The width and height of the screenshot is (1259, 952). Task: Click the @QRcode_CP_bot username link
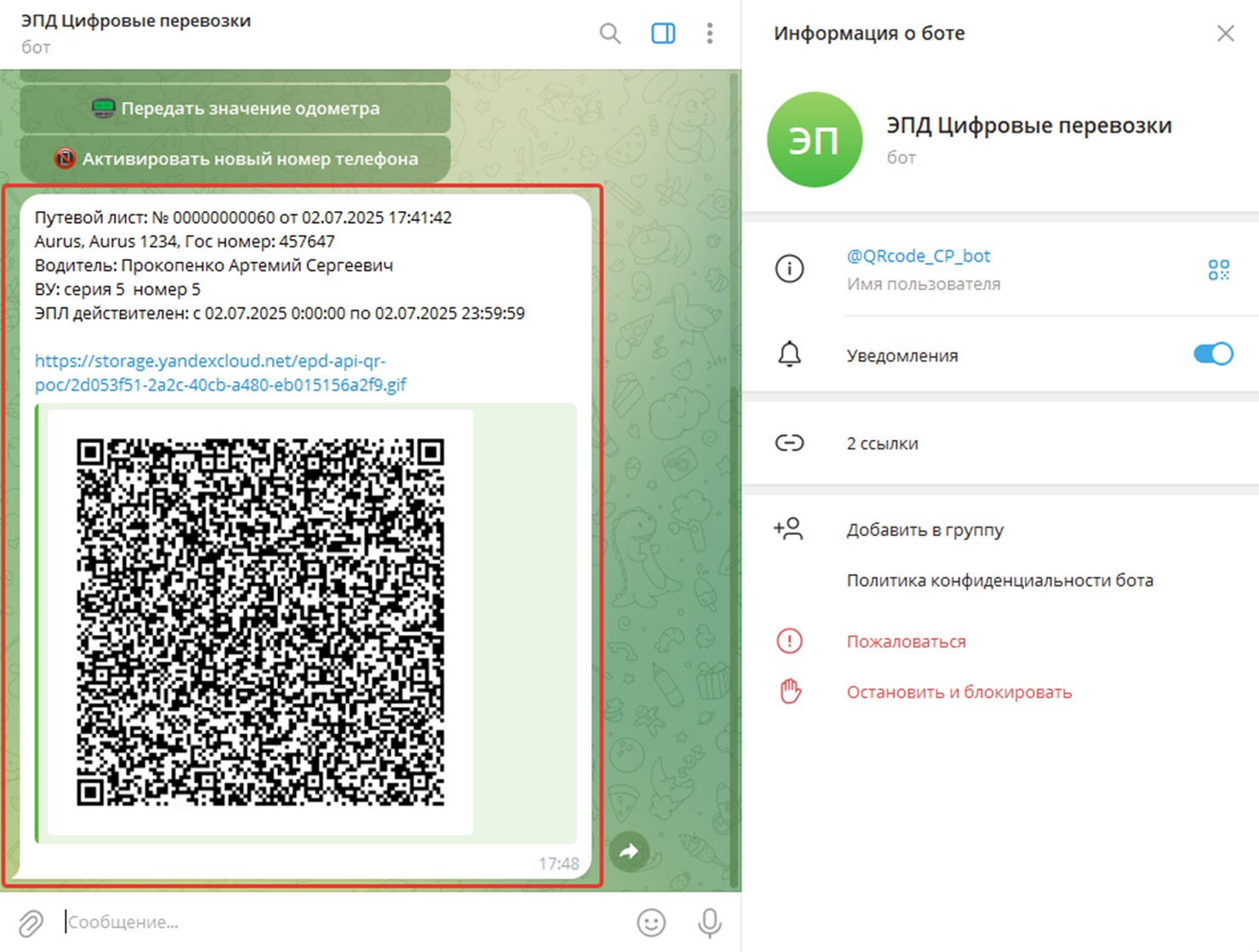(x=919, y=255)
